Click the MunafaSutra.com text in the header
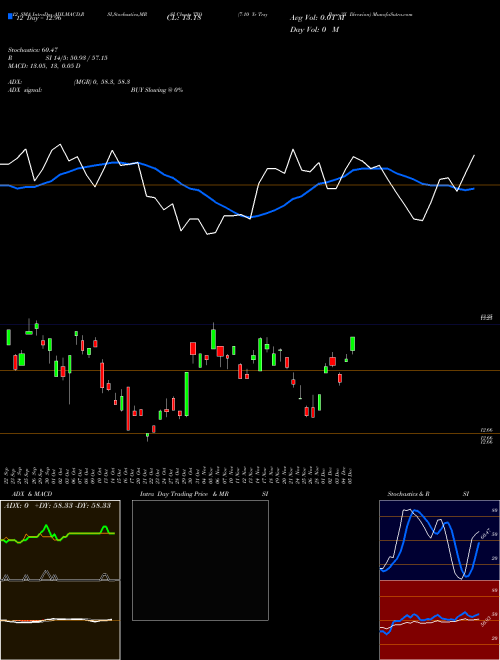This screenshot has width=500, height=660. coord(393,14)
